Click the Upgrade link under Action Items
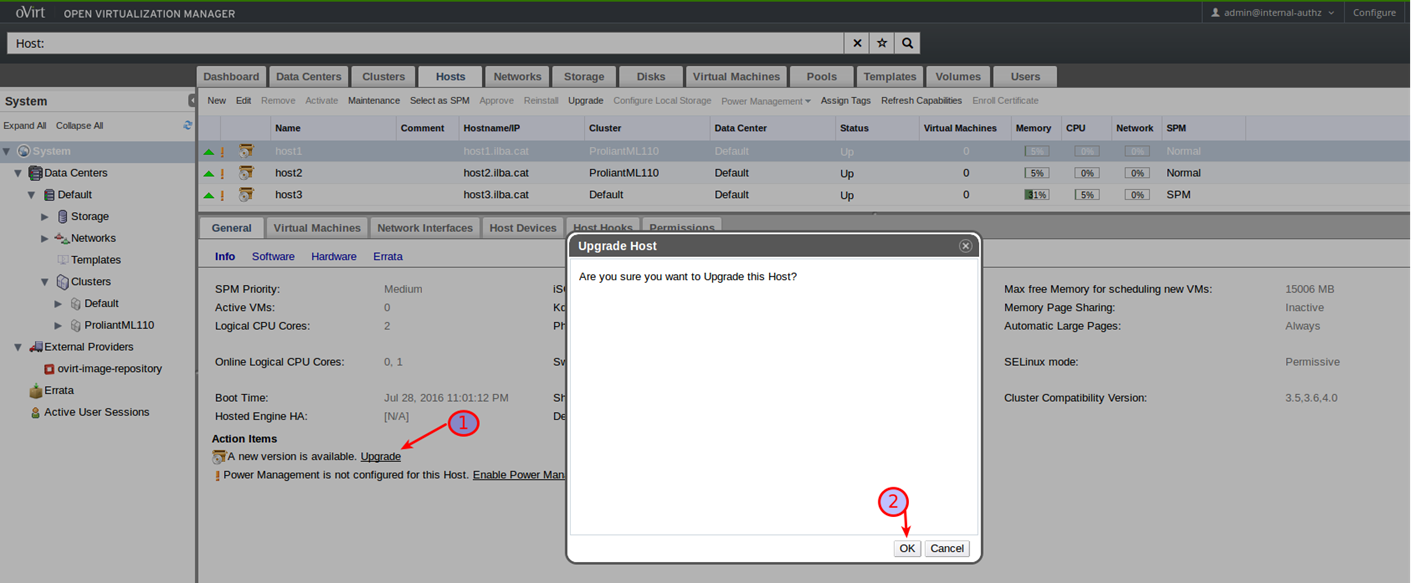The width and height of the screenshot is (1411, 583). click(381, 457)
